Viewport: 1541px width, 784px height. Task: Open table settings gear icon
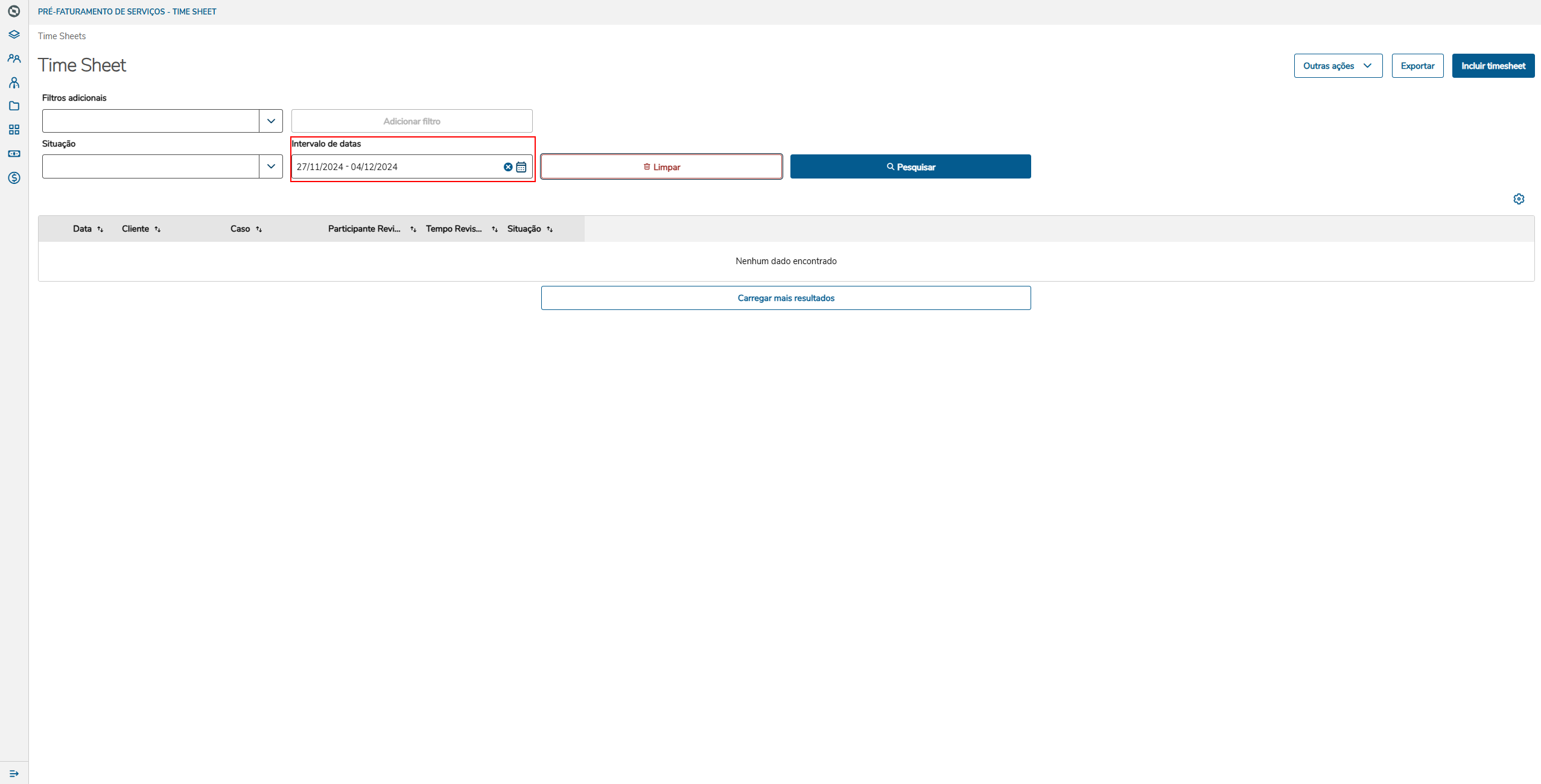1519,199
